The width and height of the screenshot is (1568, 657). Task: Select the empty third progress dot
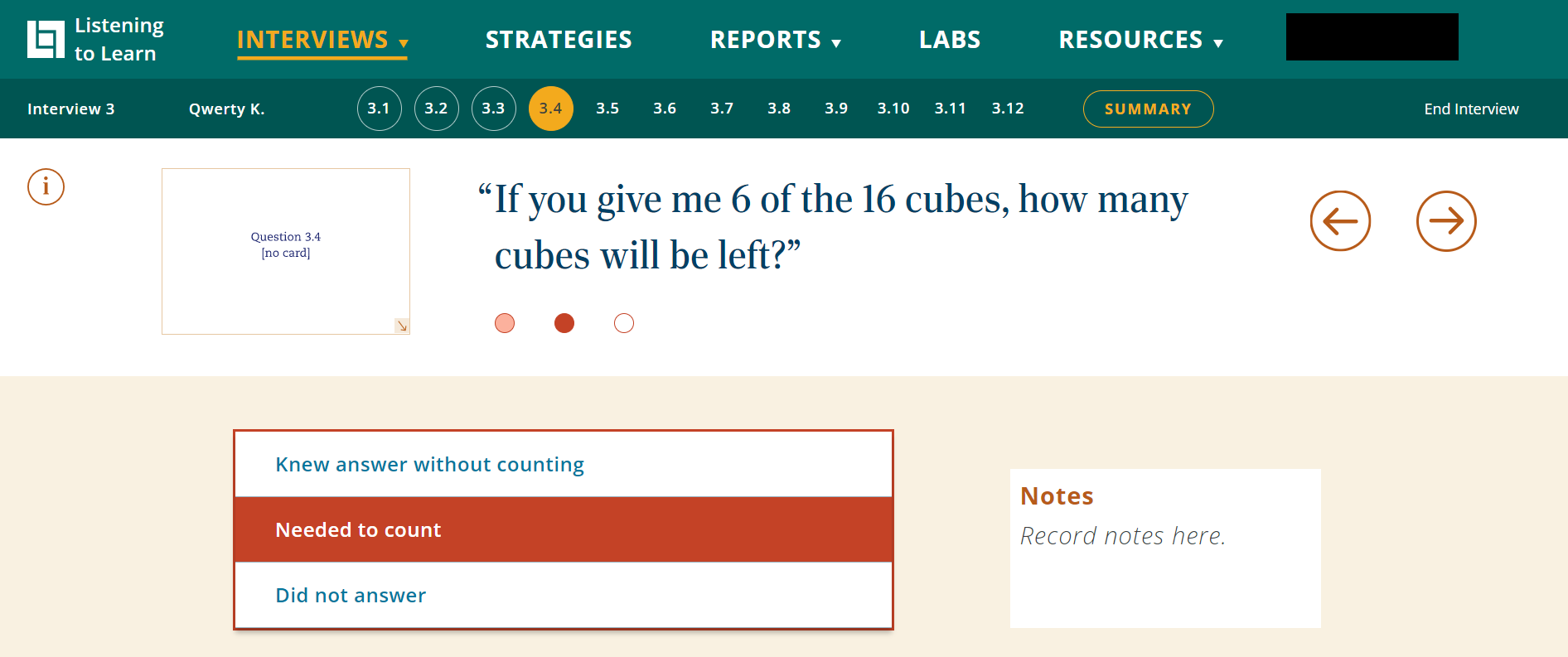pos(624,323)
